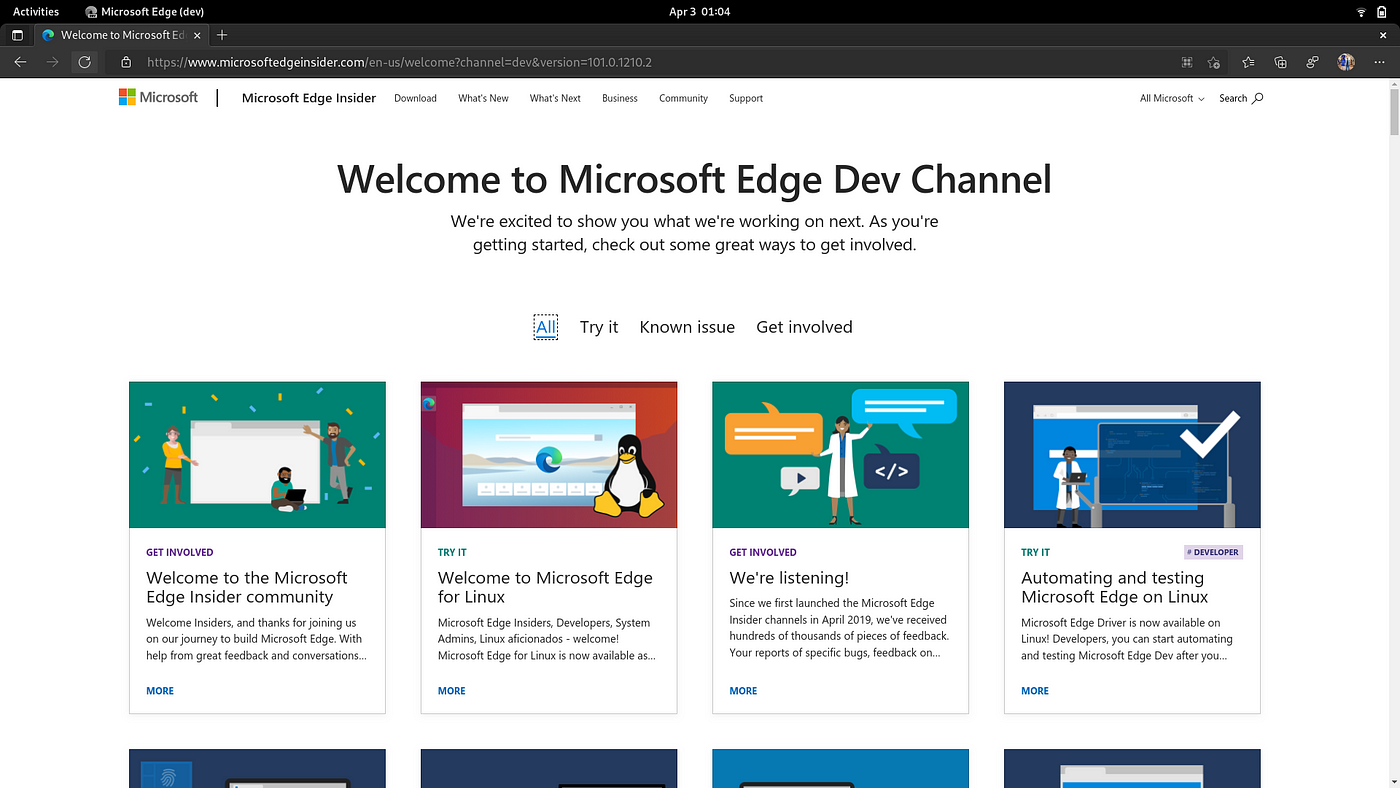Open the What's Next menu item

pyautogui.click(x=555, y=98)
